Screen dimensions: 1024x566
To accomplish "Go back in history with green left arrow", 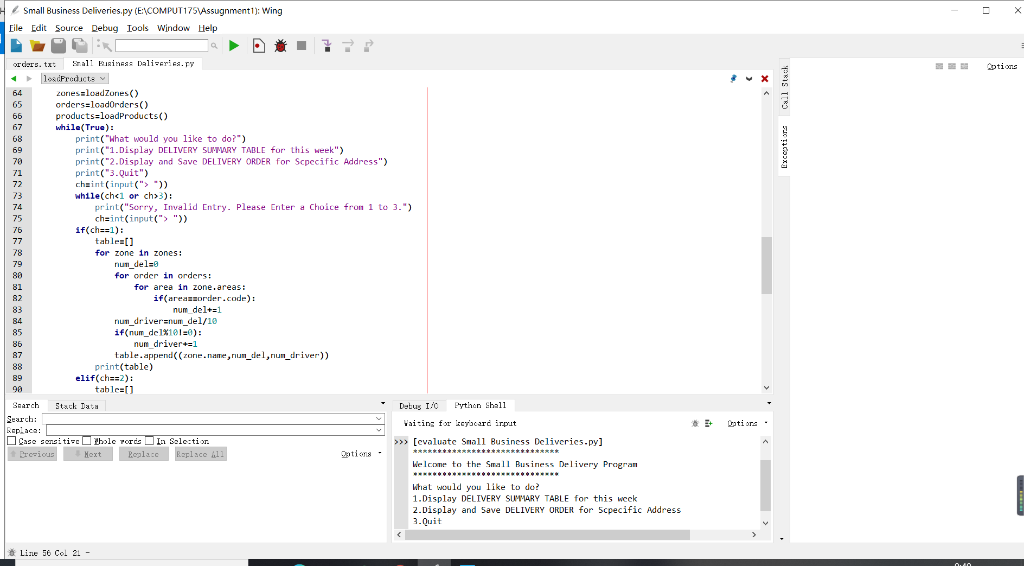I will 13,78.
